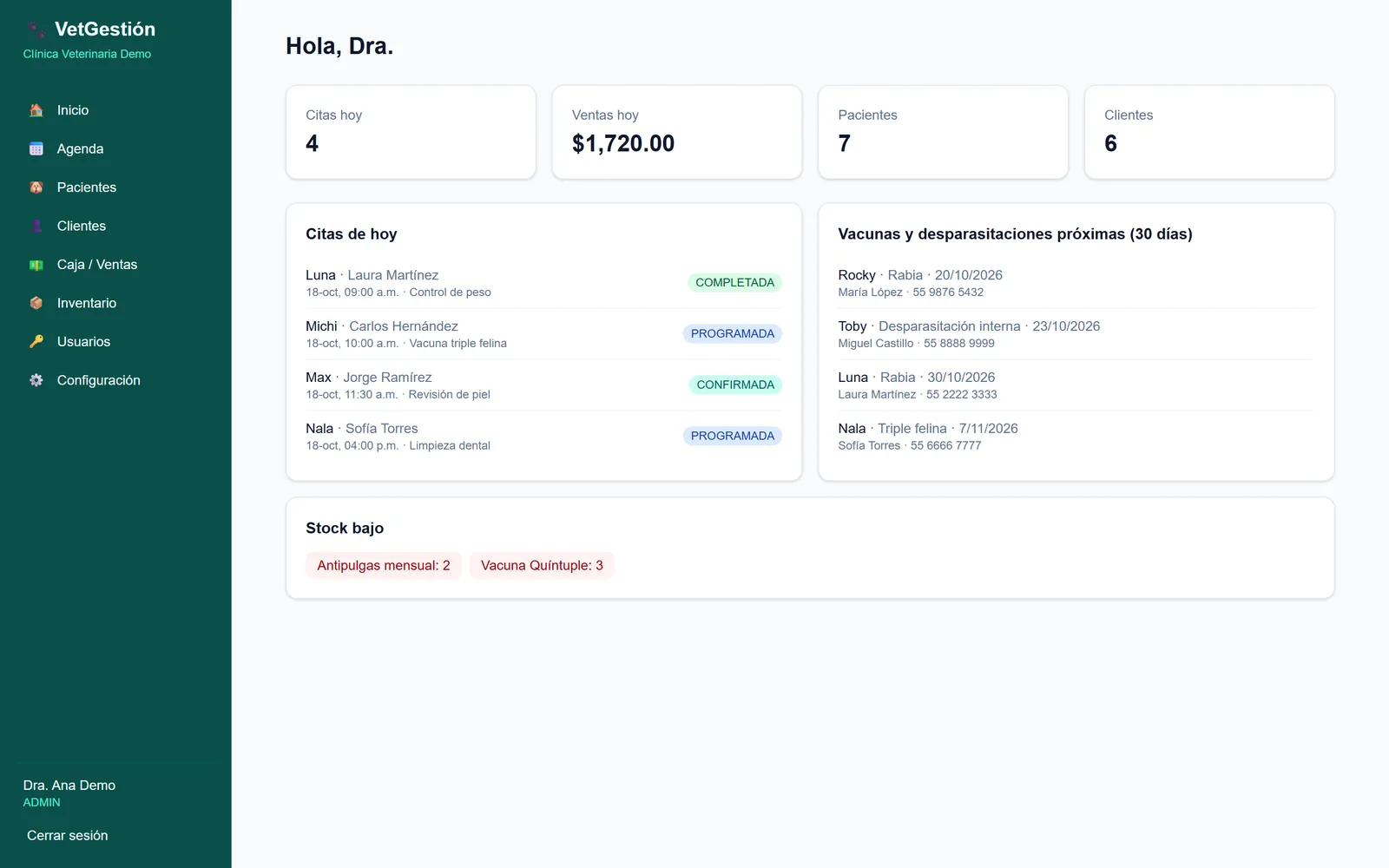The height and width of the screenshot is (868, 1389).
Task: Click the house icon next to Inicio
Action: (x=36, y=110)
